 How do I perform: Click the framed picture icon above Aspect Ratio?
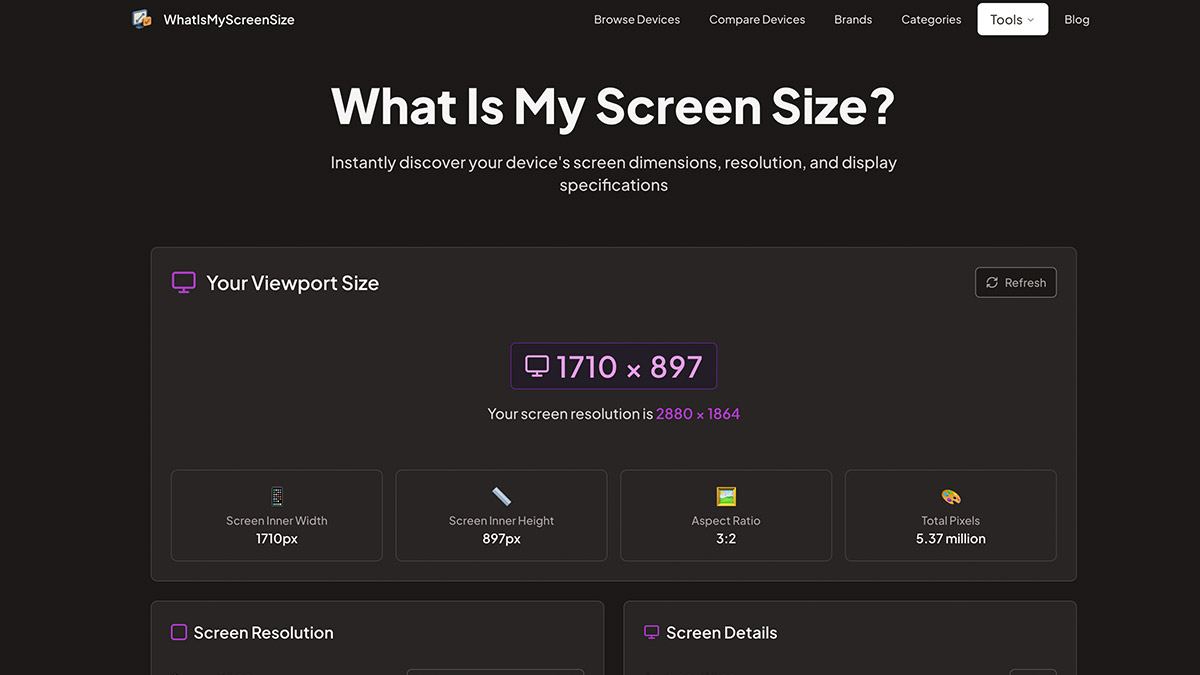(x=726, y=496)
